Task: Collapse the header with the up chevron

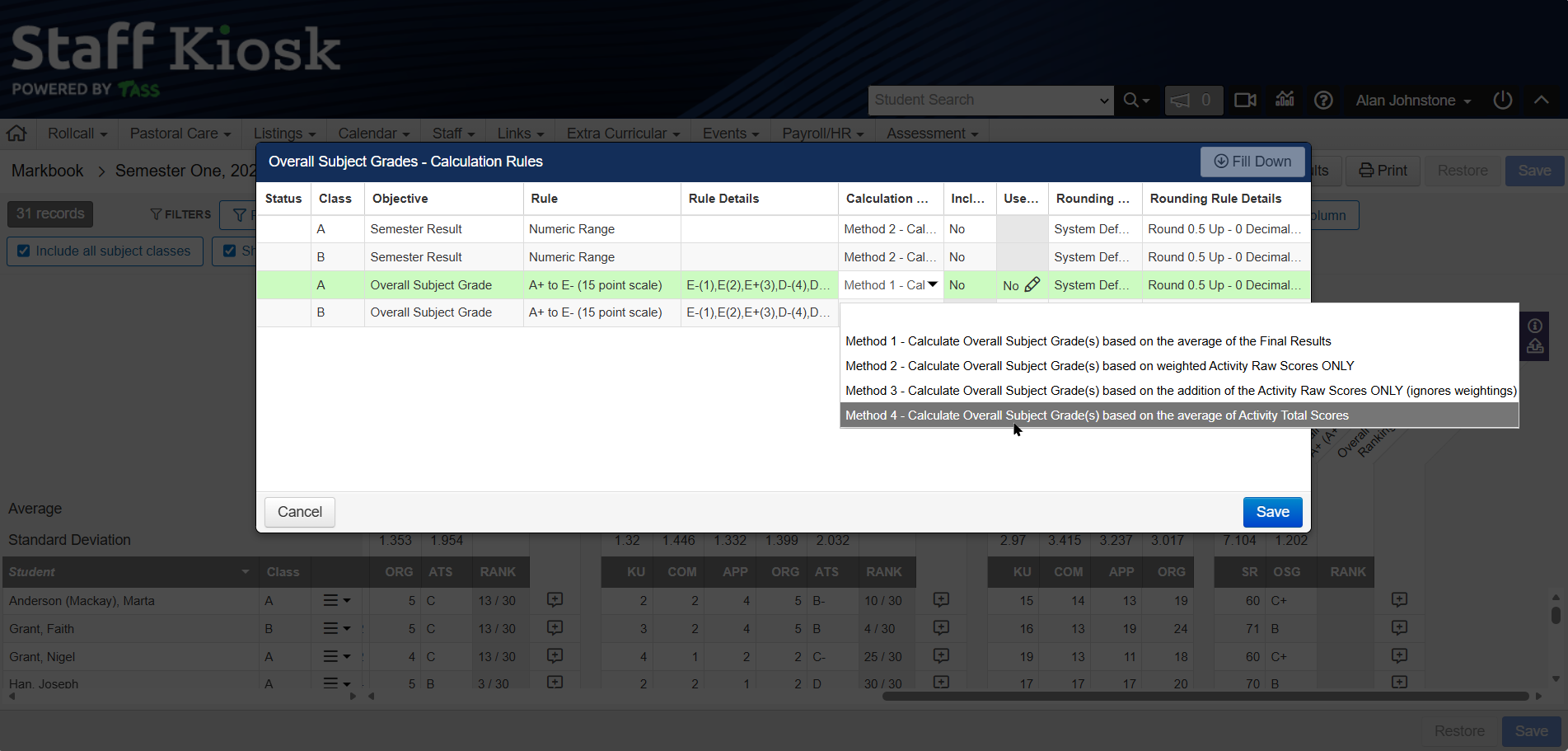Action: (1541, 100)
